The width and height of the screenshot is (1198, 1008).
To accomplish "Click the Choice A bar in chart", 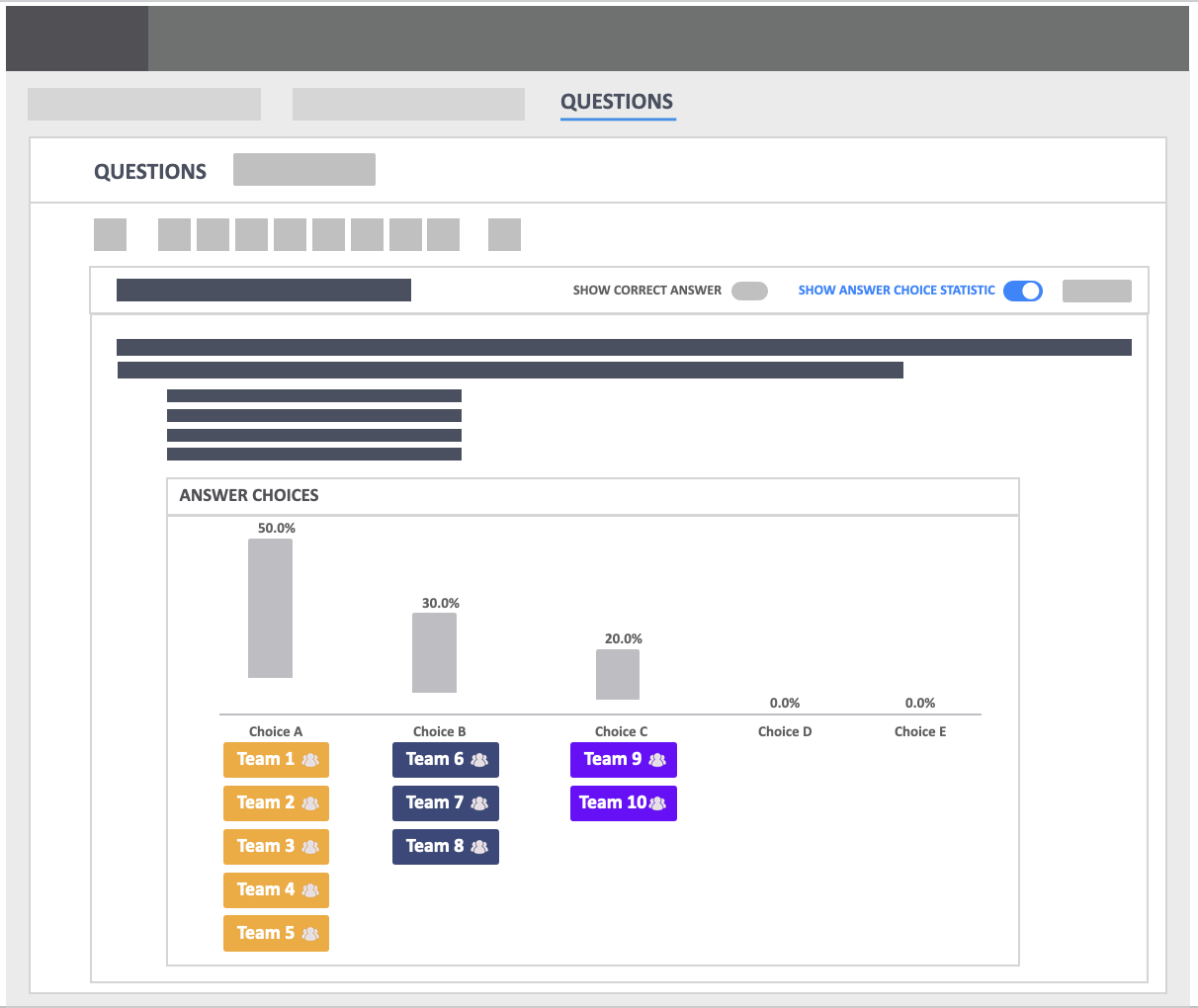I will tap(270, 609).
